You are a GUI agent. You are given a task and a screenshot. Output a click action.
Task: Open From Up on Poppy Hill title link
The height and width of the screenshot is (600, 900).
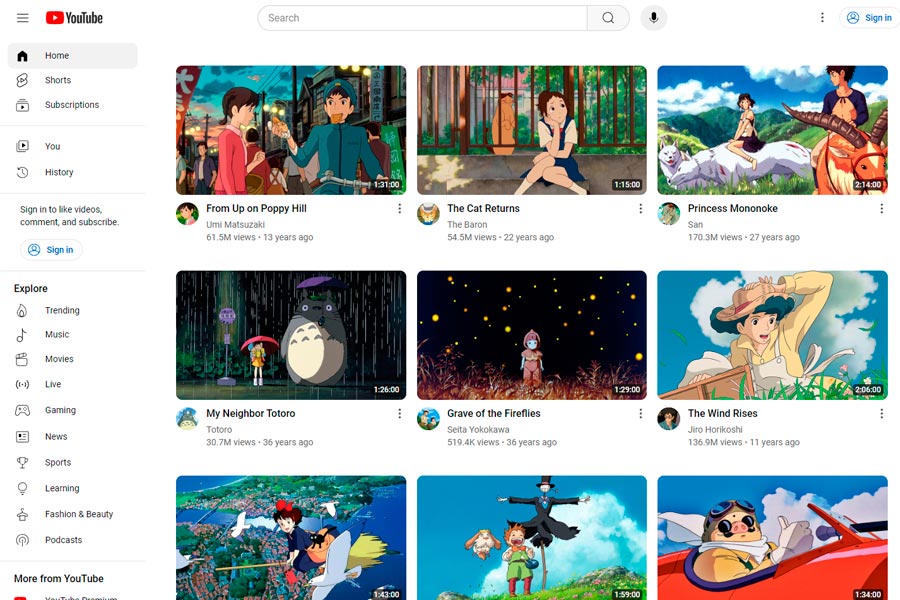point(256,208)
